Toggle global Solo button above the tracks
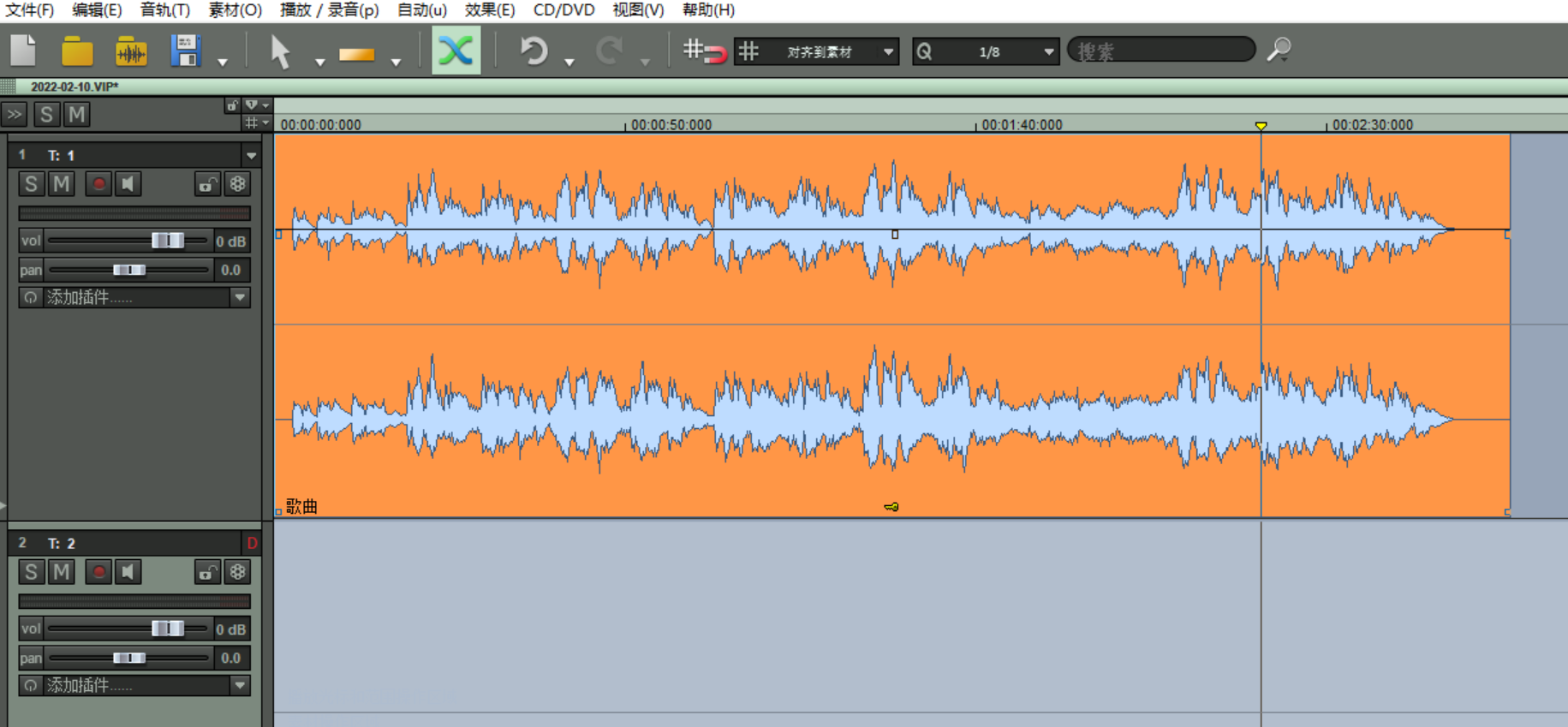This screenshot has width=1568, height=727. point(46,114)
